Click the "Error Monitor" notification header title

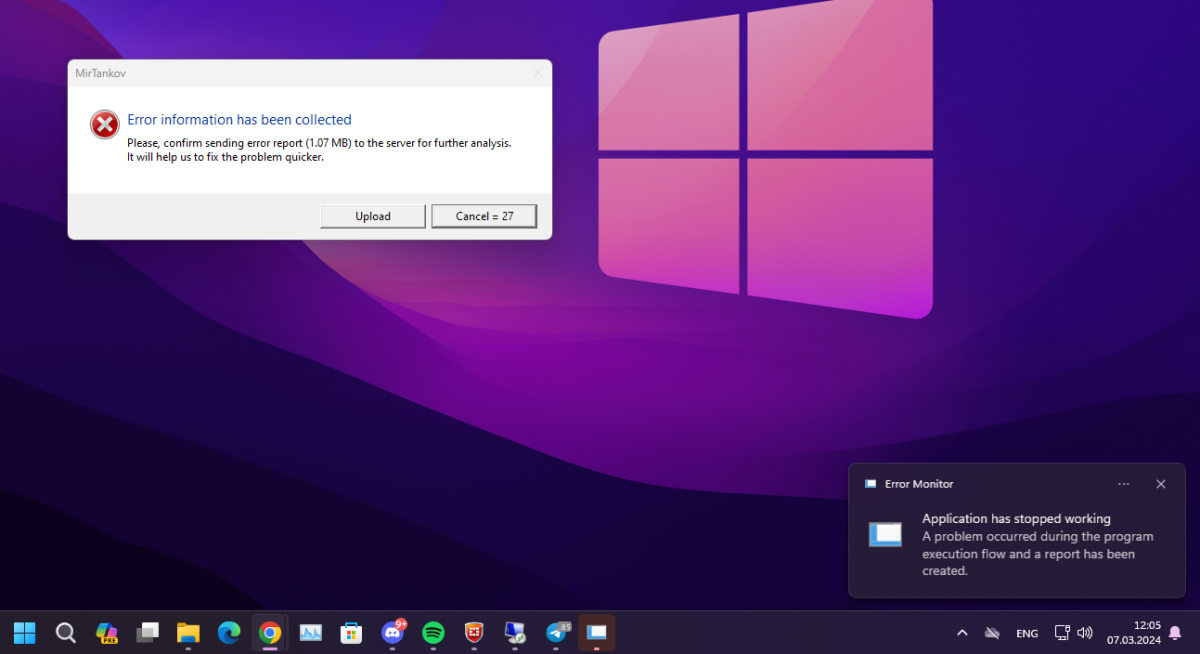click(919, 484)
